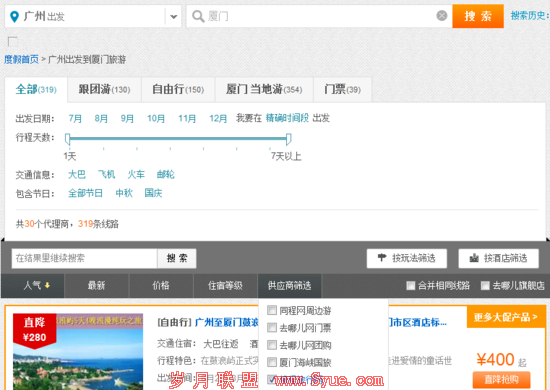Sort results by 价格
Image resolution: width=550 pixels, height=390 pixels.
[161, 285]
